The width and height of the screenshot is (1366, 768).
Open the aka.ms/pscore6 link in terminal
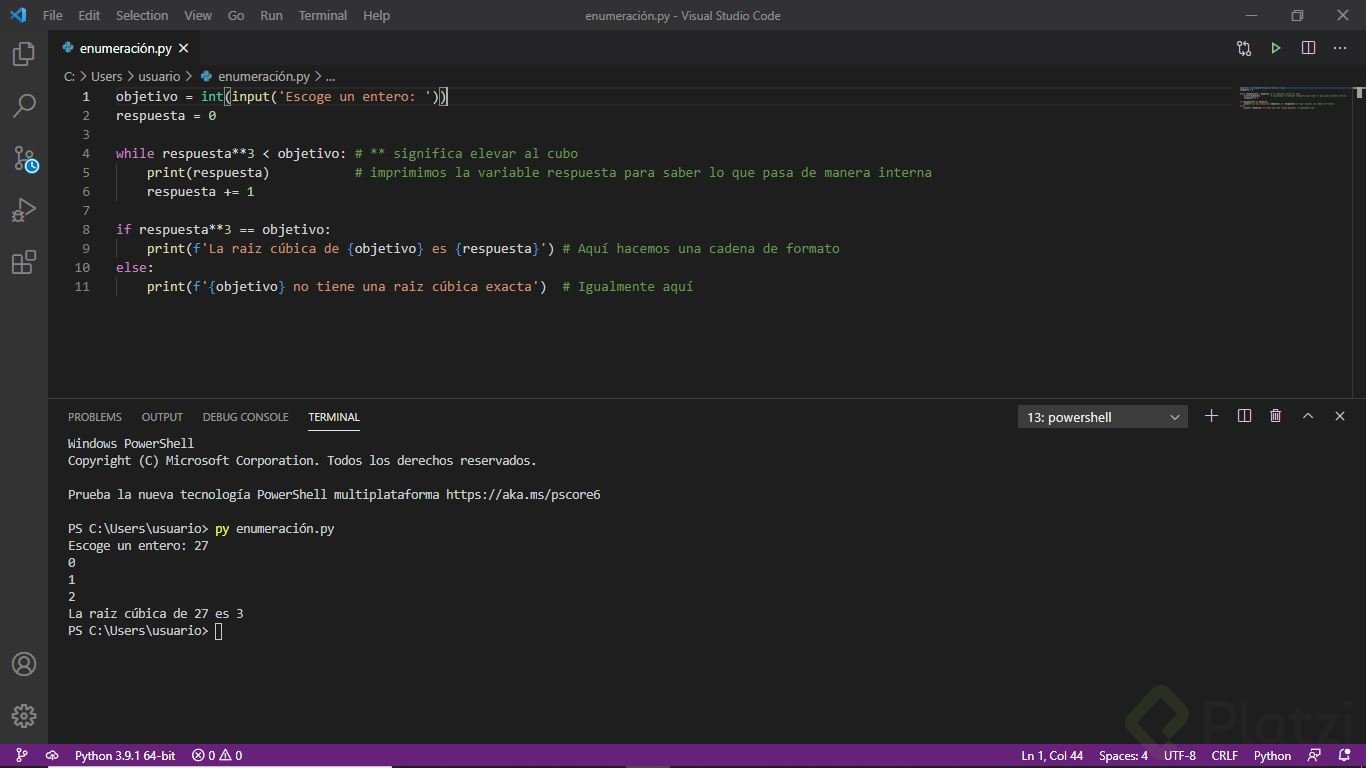523,495
